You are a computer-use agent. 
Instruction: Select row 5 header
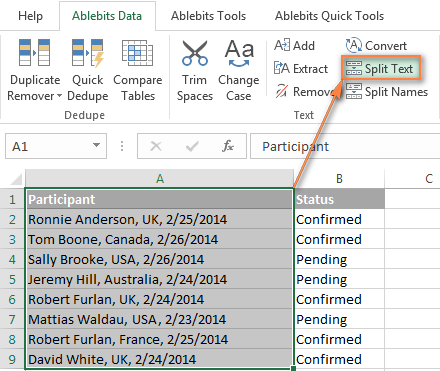coord(12,279)
